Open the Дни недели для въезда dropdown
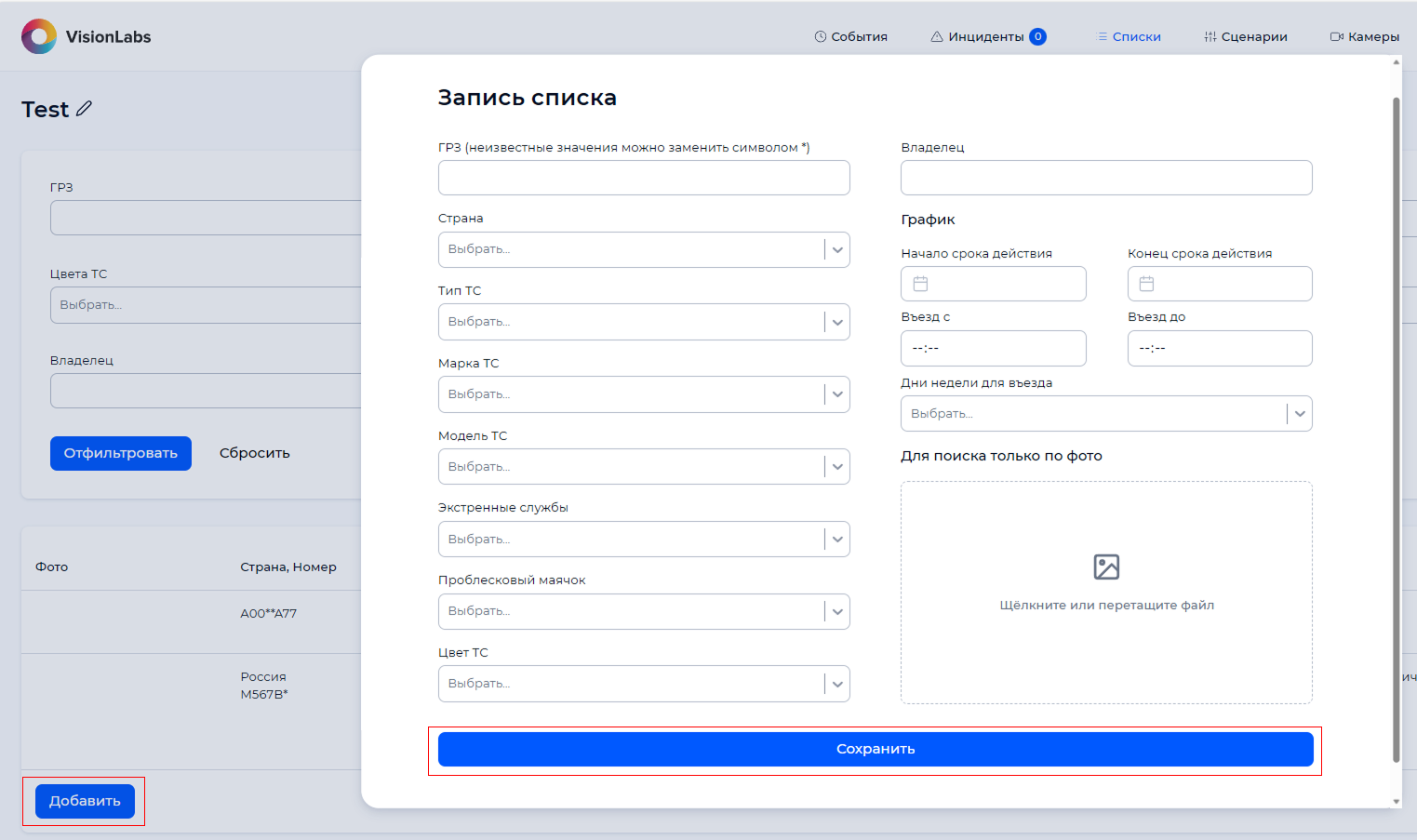The width and height of the screenshot is (1417, 840). (1106, 414)
